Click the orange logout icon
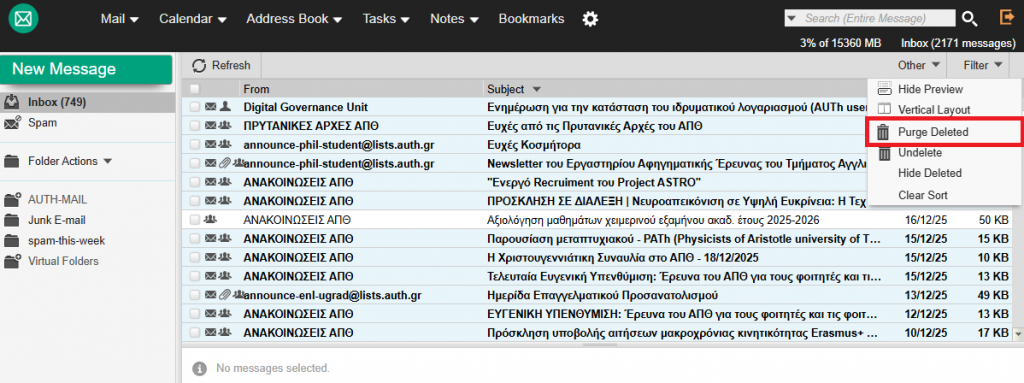The image size is (1024, 383). [1006, 18]
